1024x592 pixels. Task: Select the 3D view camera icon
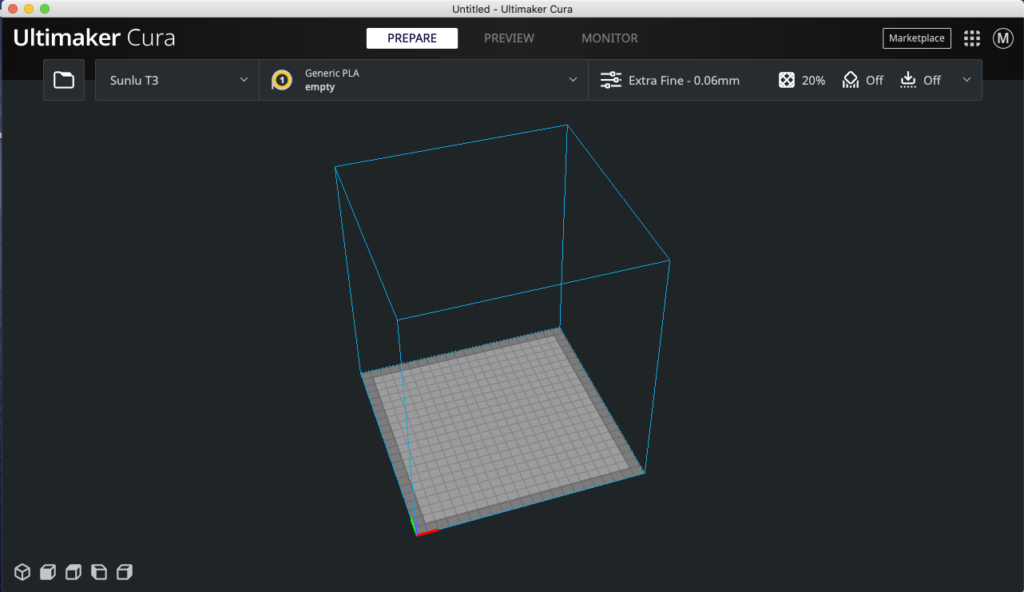[22, 572]
